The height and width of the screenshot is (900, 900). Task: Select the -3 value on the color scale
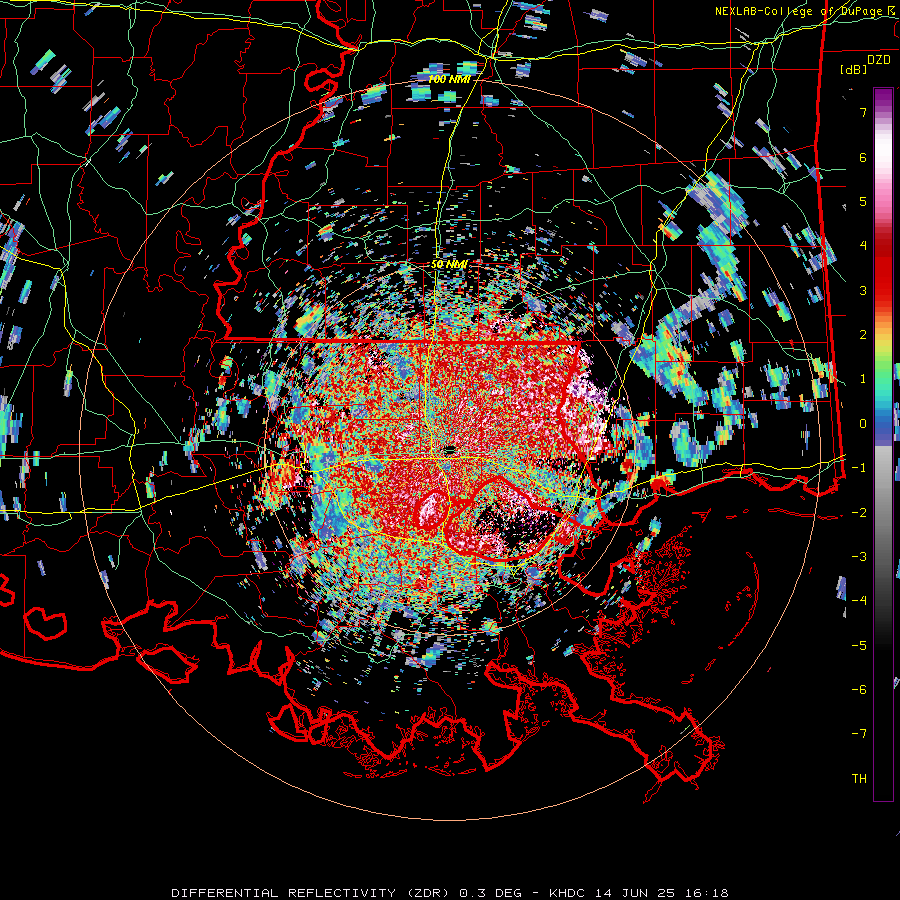click(x=859, y=557)
